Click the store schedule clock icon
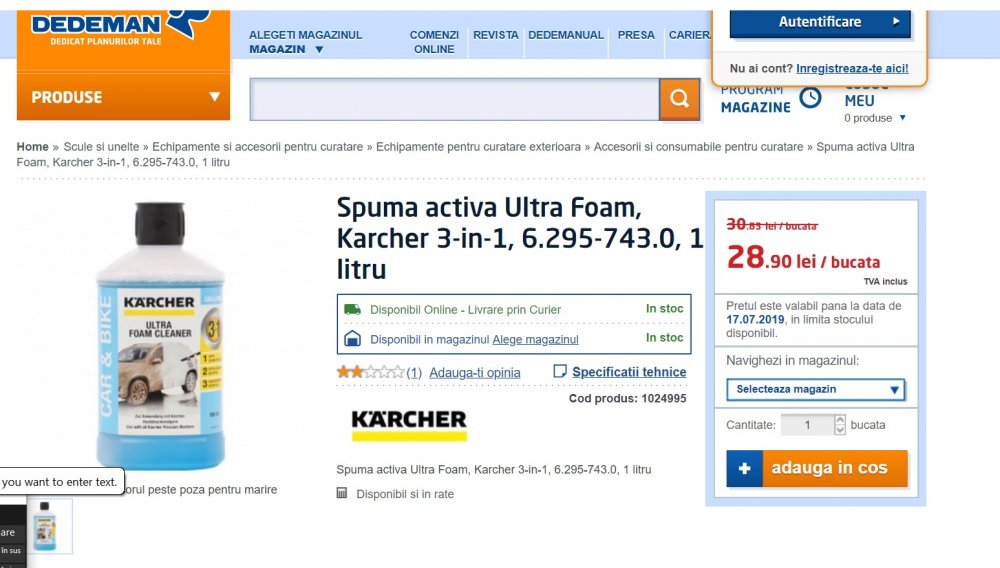Screen dimensions: 1000x568 [811, 98]
